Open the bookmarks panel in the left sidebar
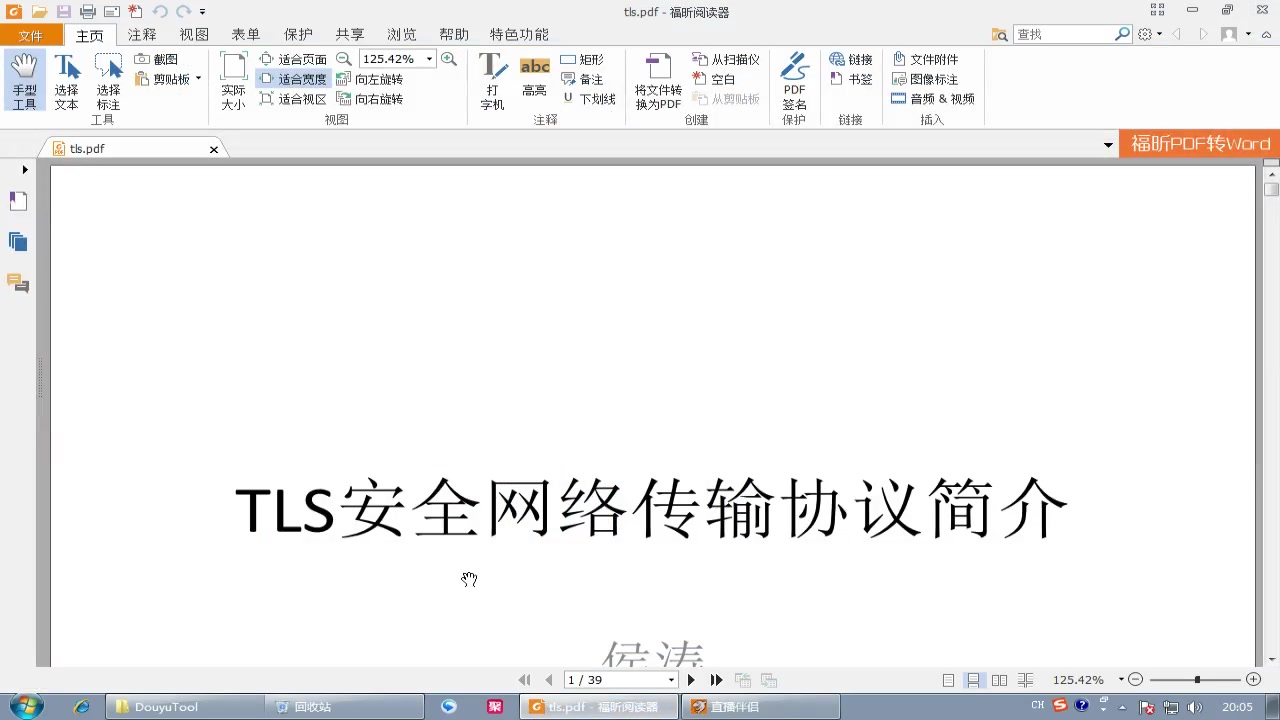The height and width of the screenshot is (720, 1280). [x=18, y=201]
